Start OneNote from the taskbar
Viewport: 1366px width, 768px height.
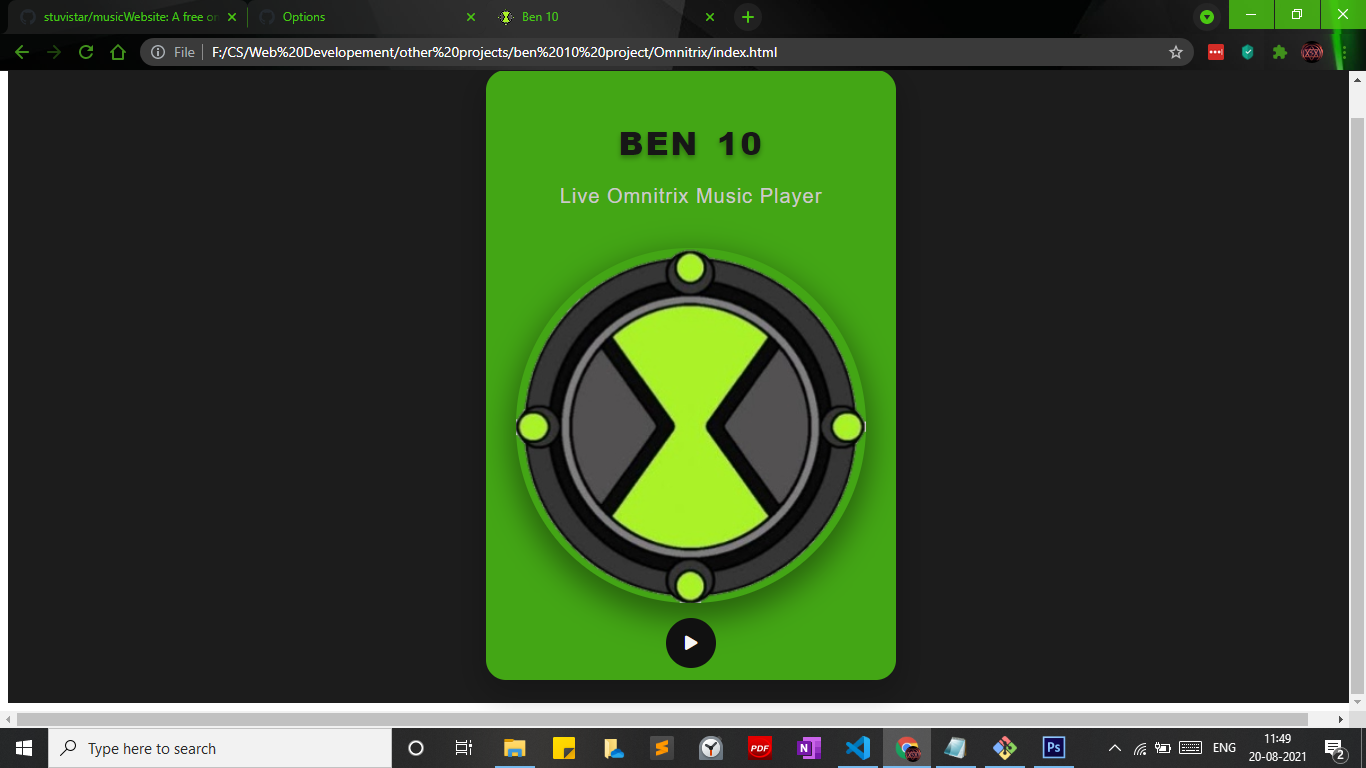(x=808, y=748)
